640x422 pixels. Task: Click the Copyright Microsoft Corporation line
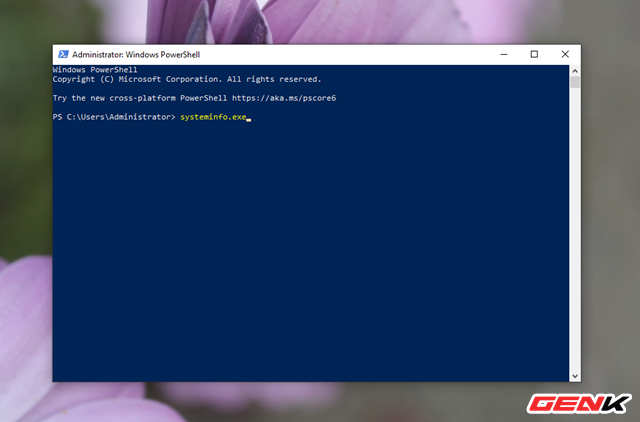(187, 79)
